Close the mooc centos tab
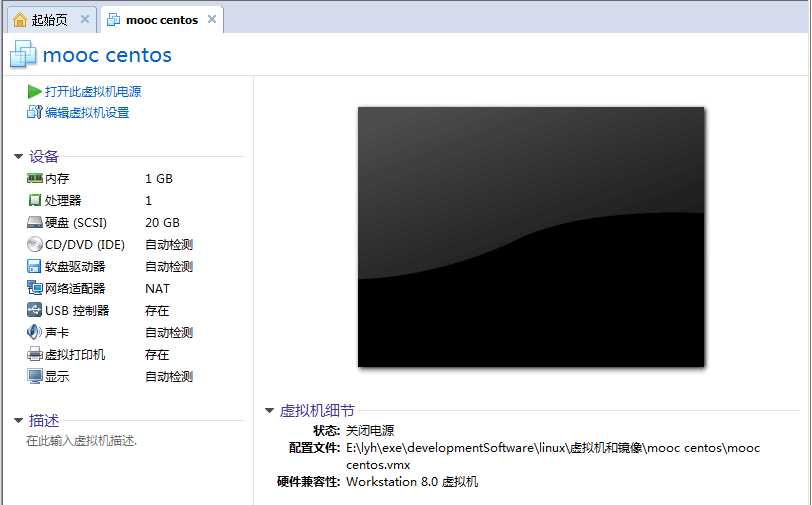 click(212, 19)
